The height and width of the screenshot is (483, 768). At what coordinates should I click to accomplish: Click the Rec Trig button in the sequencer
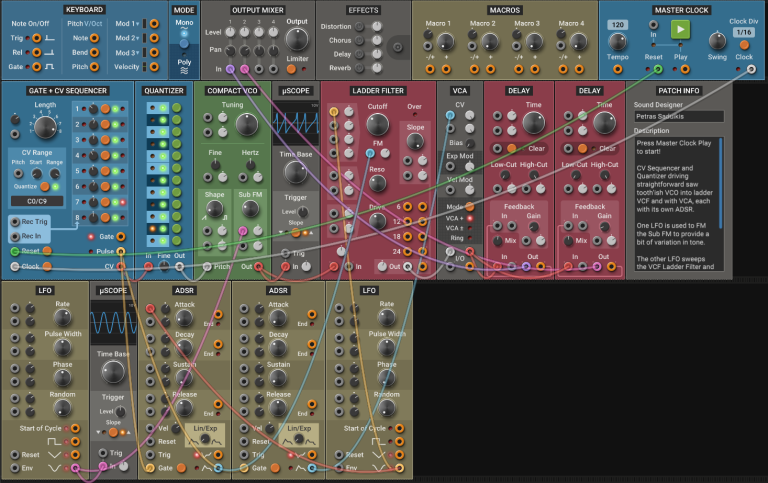coord(15,222)
